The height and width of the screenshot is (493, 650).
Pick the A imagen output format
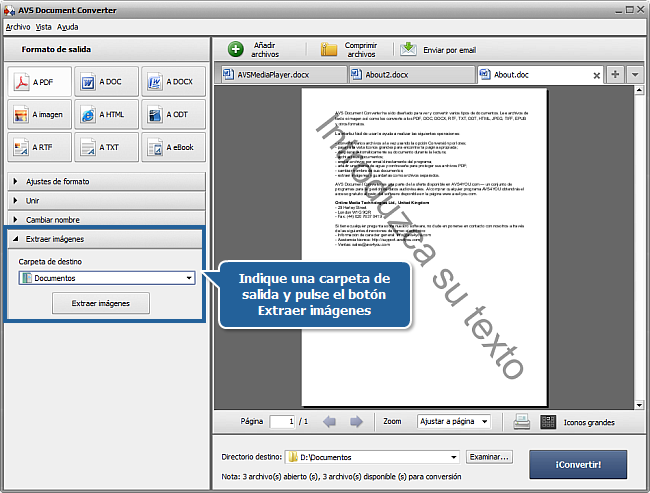[x=39, y=114]
